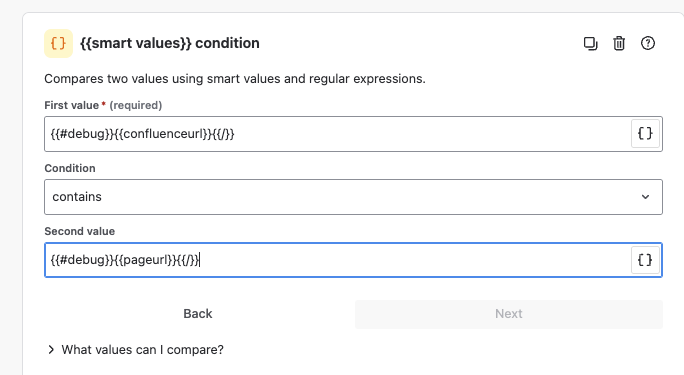Click the smart values condition heading text
This screenshot has height=375, width=684.
(x=170, y=43)
